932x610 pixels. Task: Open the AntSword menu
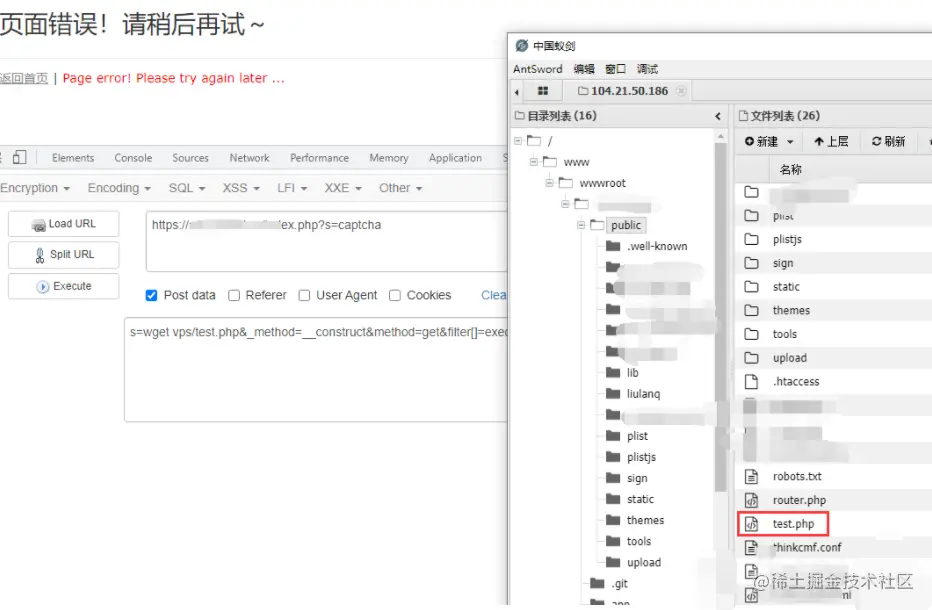click(537, 69)
